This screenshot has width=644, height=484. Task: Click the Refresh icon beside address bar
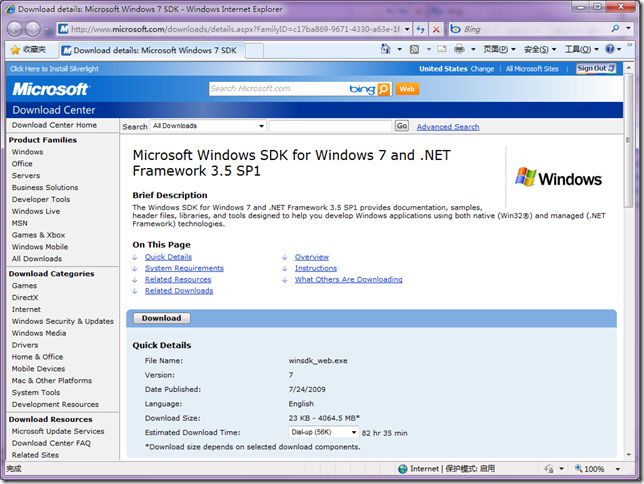[421, 29]
